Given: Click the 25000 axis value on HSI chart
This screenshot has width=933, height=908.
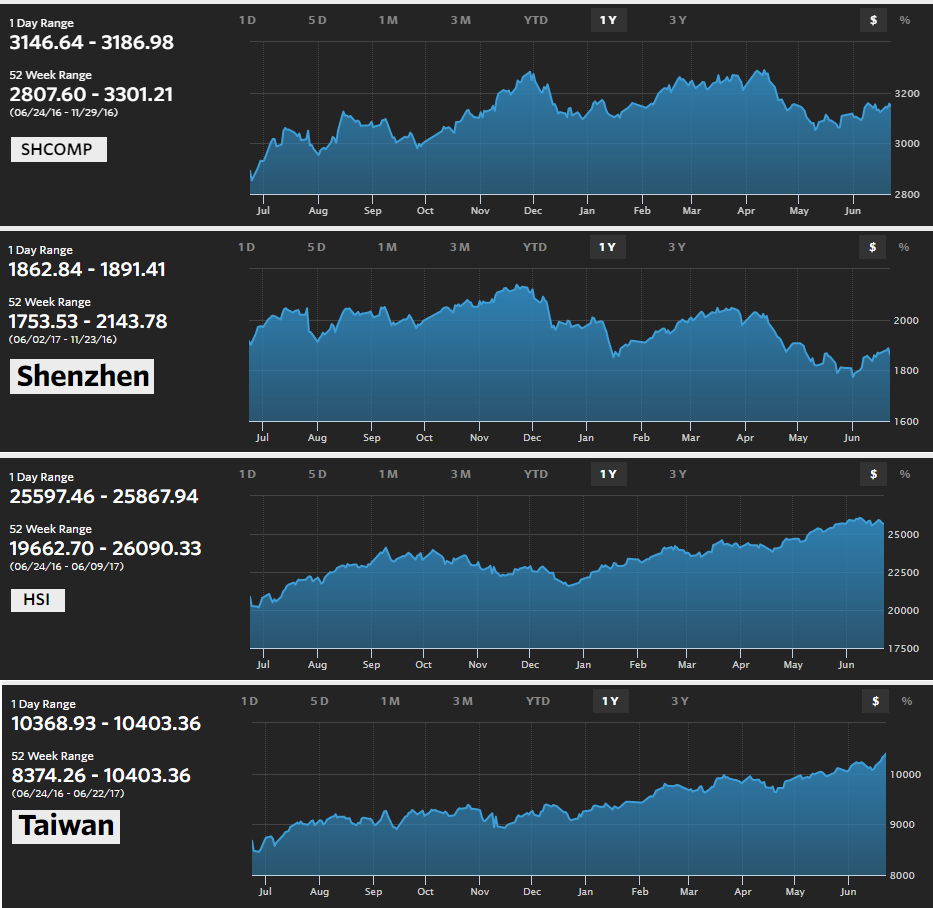Looking at the screenshot, I should click(903, 534).
